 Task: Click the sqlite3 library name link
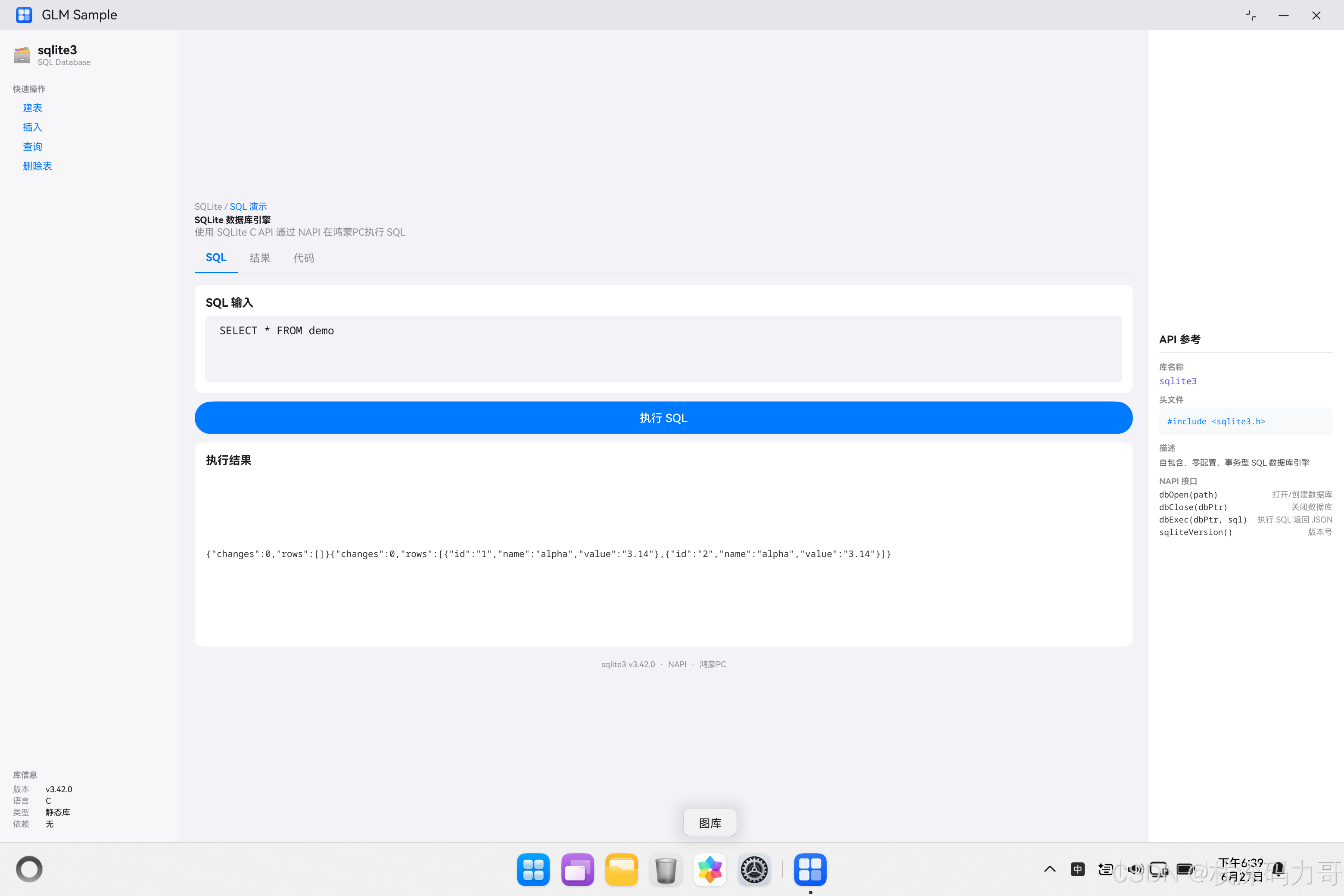pos(1178,381)
